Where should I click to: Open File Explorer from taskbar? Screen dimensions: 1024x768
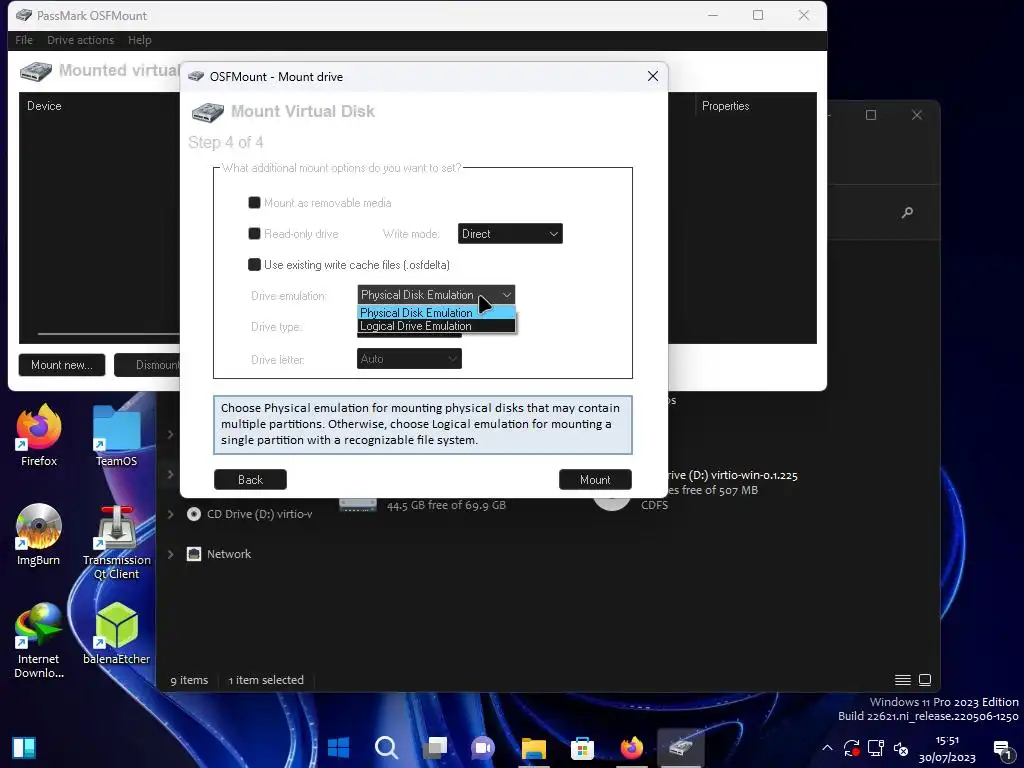(534, 747)
